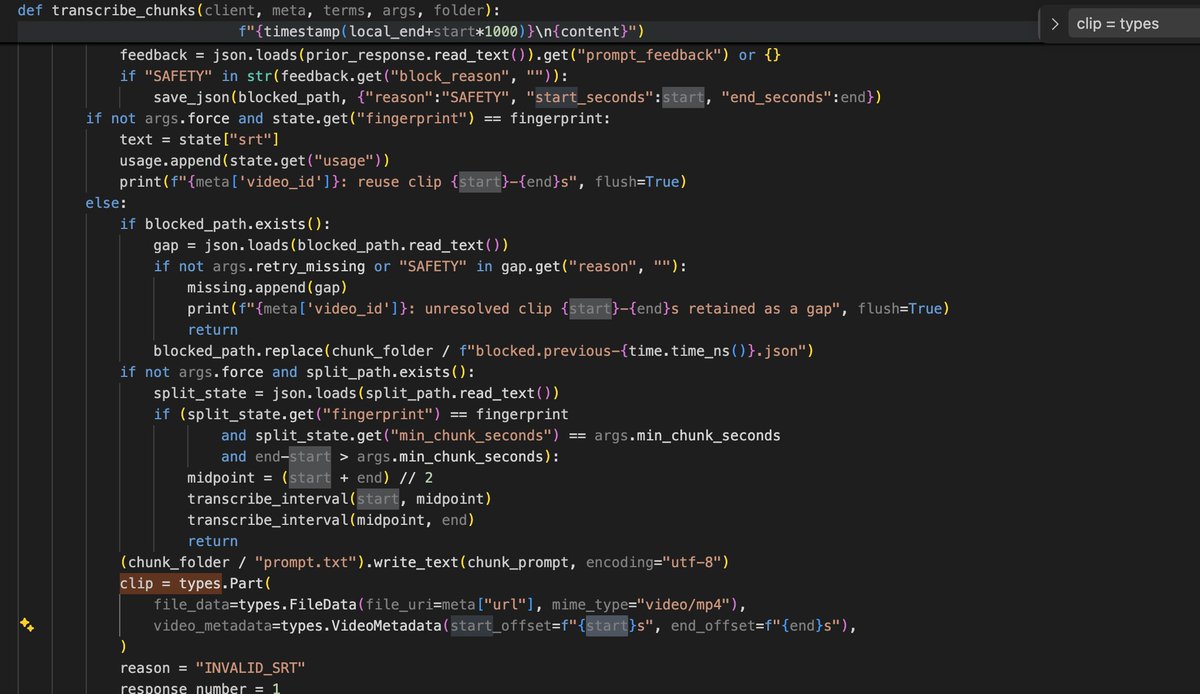The width and height of the screenshot is (1200, 694).
Task: Expand the find widget's toggle replace chevron
Action: [1055, 24]
